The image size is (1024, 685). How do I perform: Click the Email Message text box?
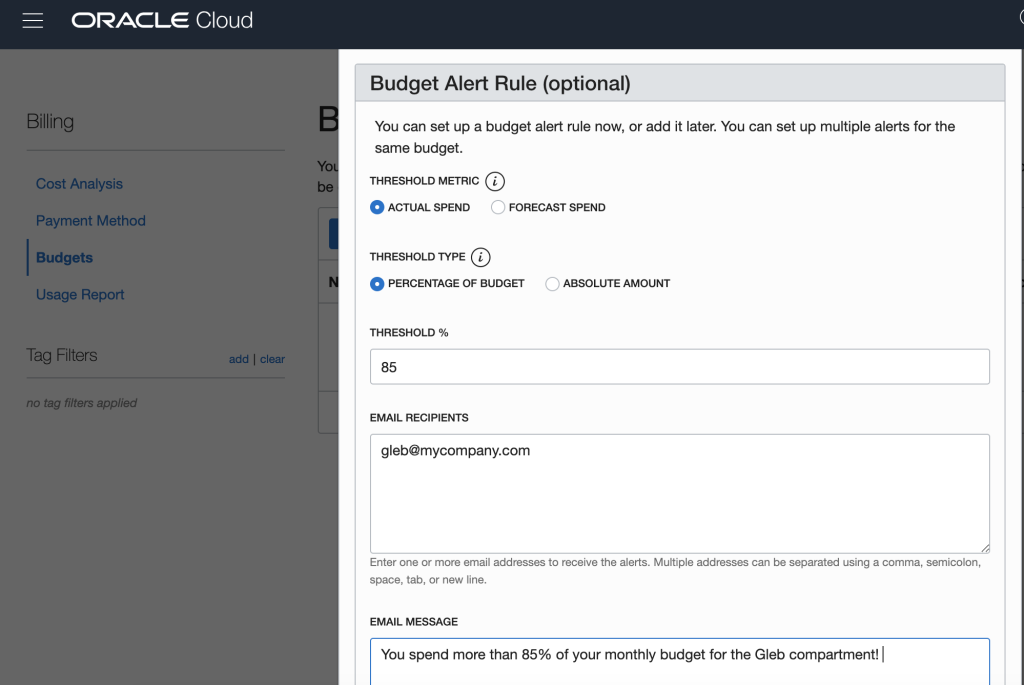click(679, 661)
